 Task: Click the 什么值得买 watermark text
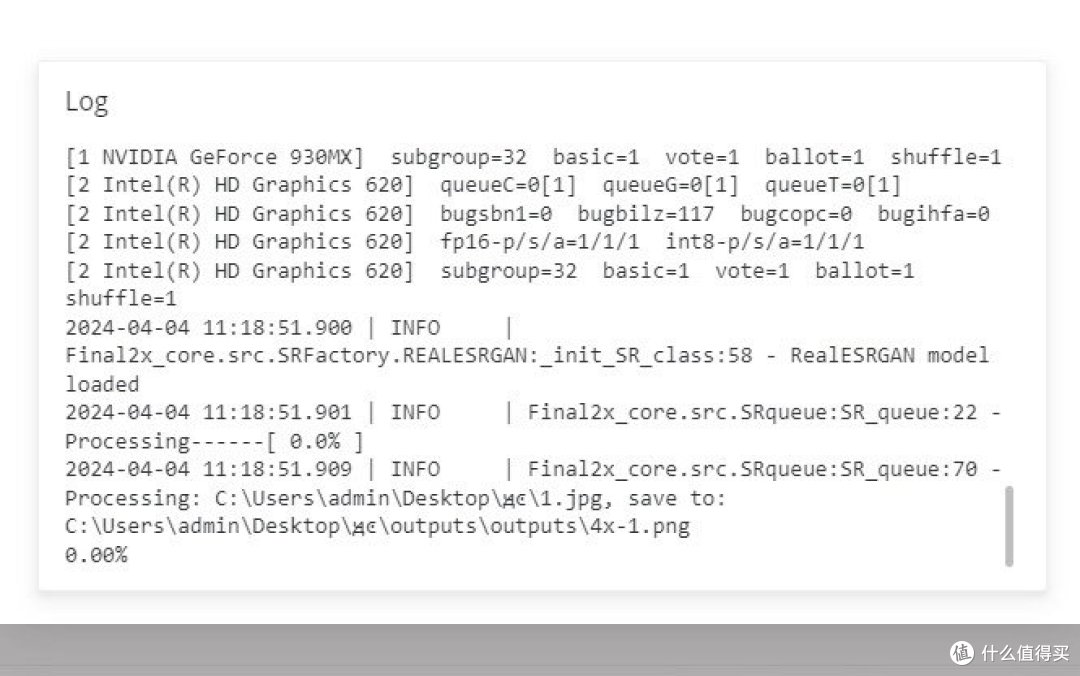coord(1025,653)
